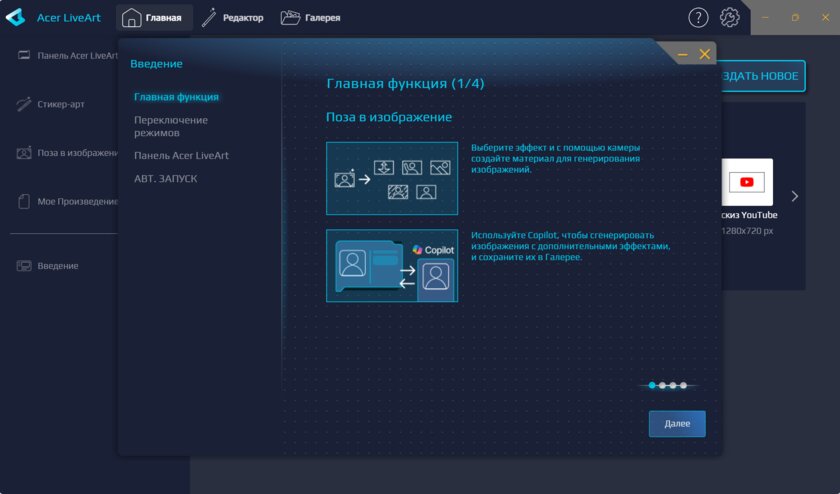Screen dimensions: 840x494
Task: Click the СОЗДАТЬ НОВОЕ button
Action: tap(762, 76)
